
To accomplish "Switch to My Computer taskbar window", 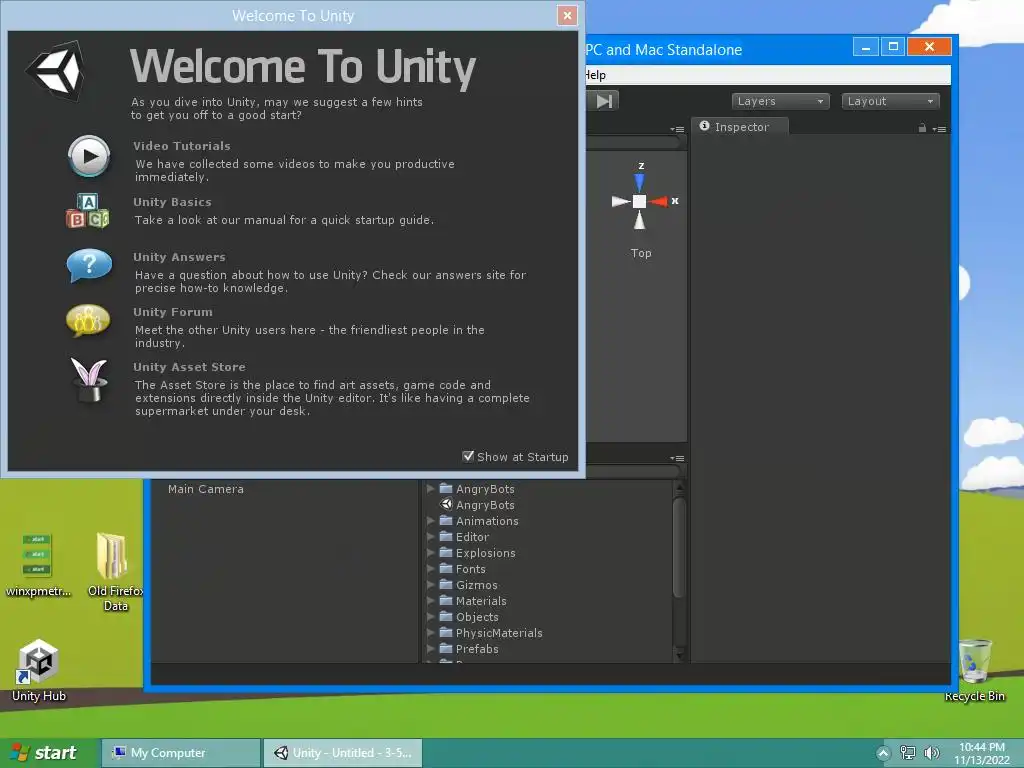I will tap(181, 753).
